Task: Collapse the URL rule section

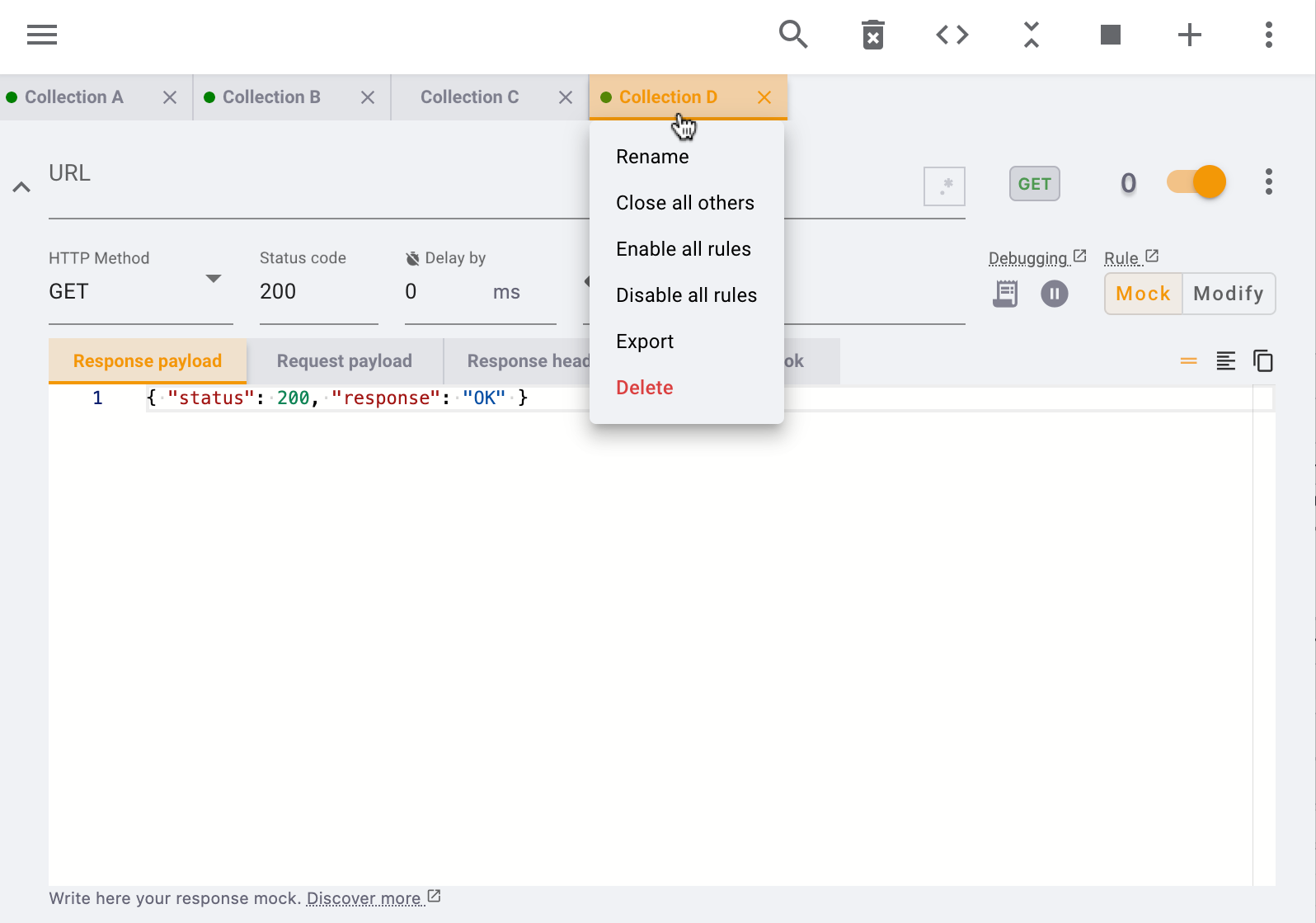Action: [21, 187]
